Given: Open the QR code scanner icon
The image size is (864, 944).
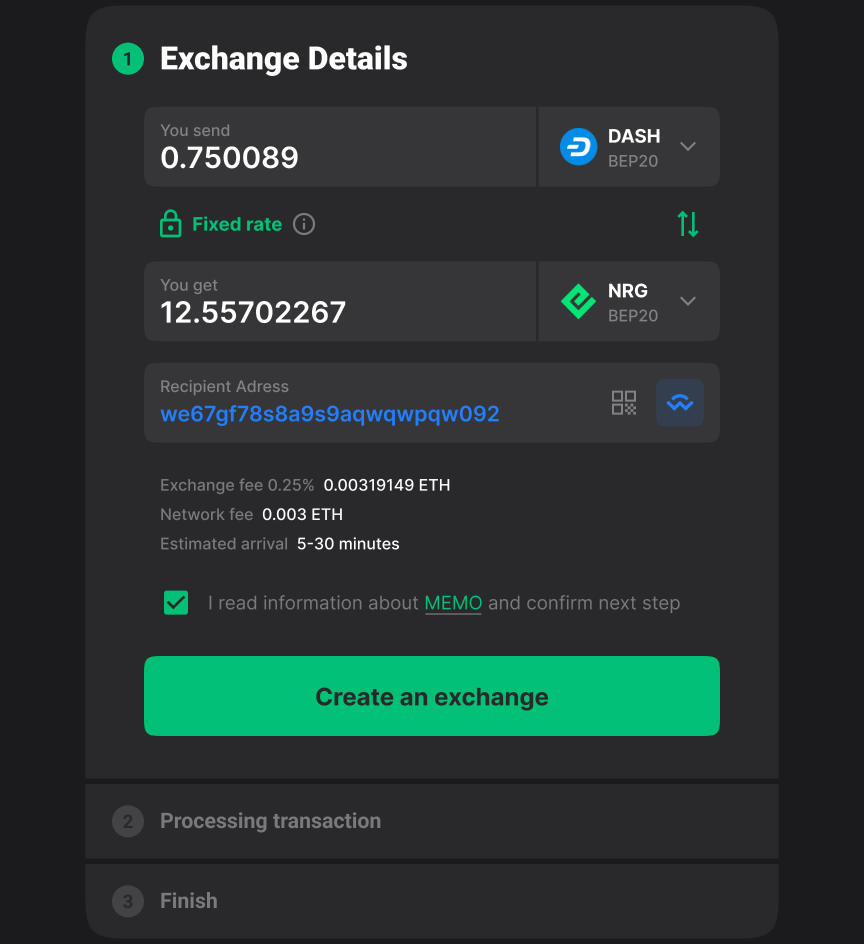Looking at the screenshot, I should click(624, 403).
